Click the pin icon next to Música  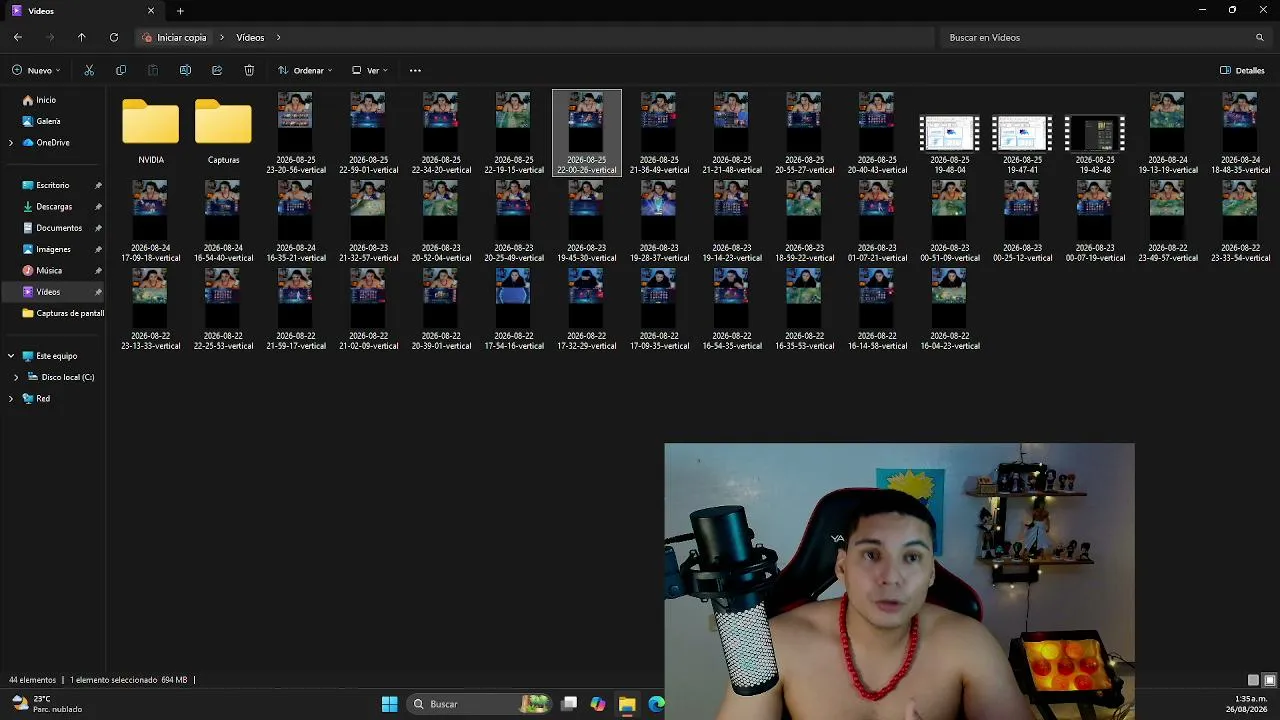pyautogui.click(x=98, y=270)
